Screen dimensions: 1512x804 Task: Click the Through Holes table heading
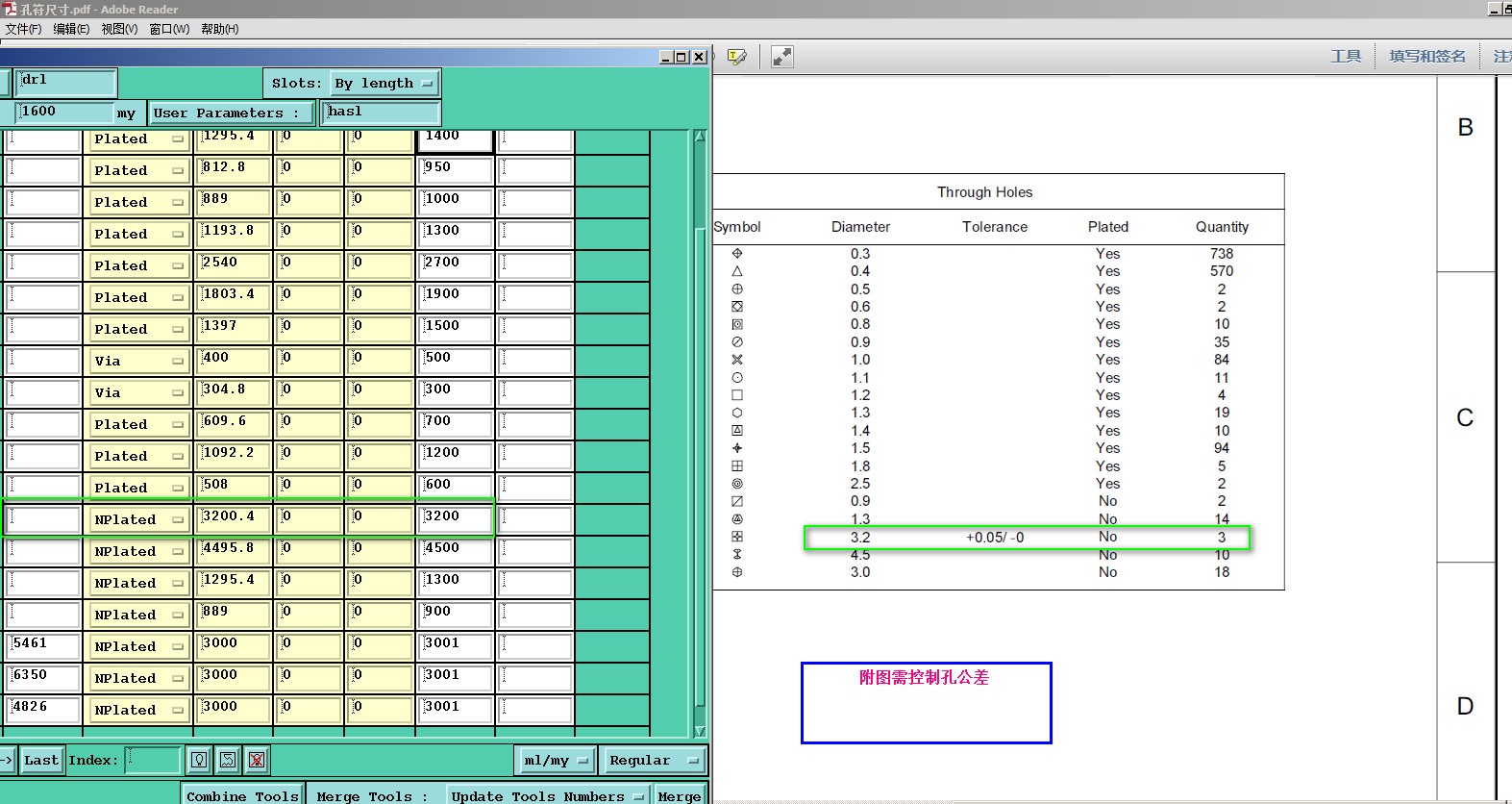point(984,192)
